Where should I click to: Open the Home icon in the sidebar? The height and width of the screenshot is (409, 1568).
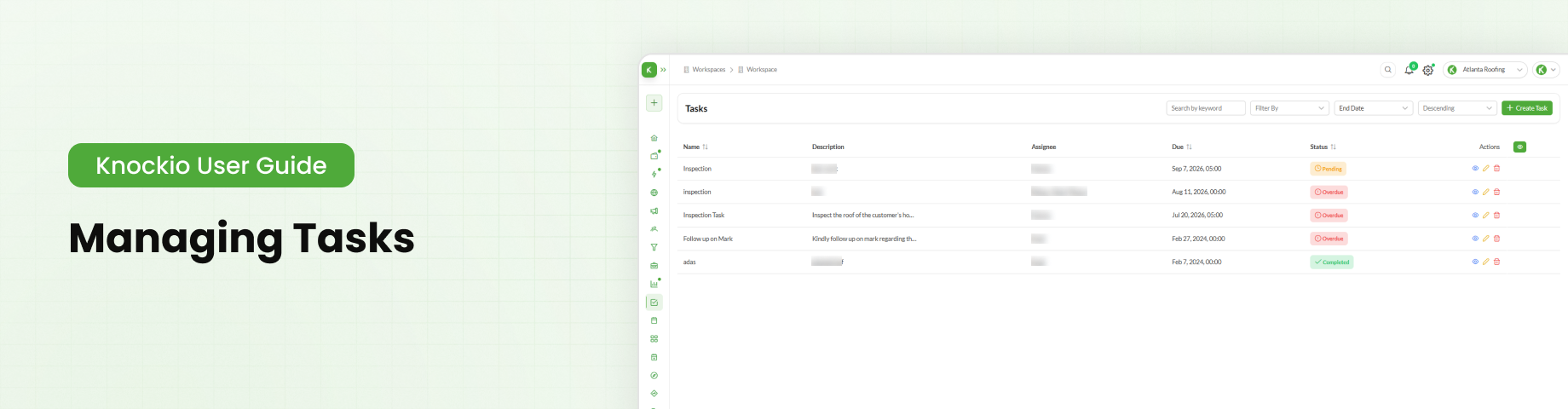pyautogui.click(x=654, y=138)
